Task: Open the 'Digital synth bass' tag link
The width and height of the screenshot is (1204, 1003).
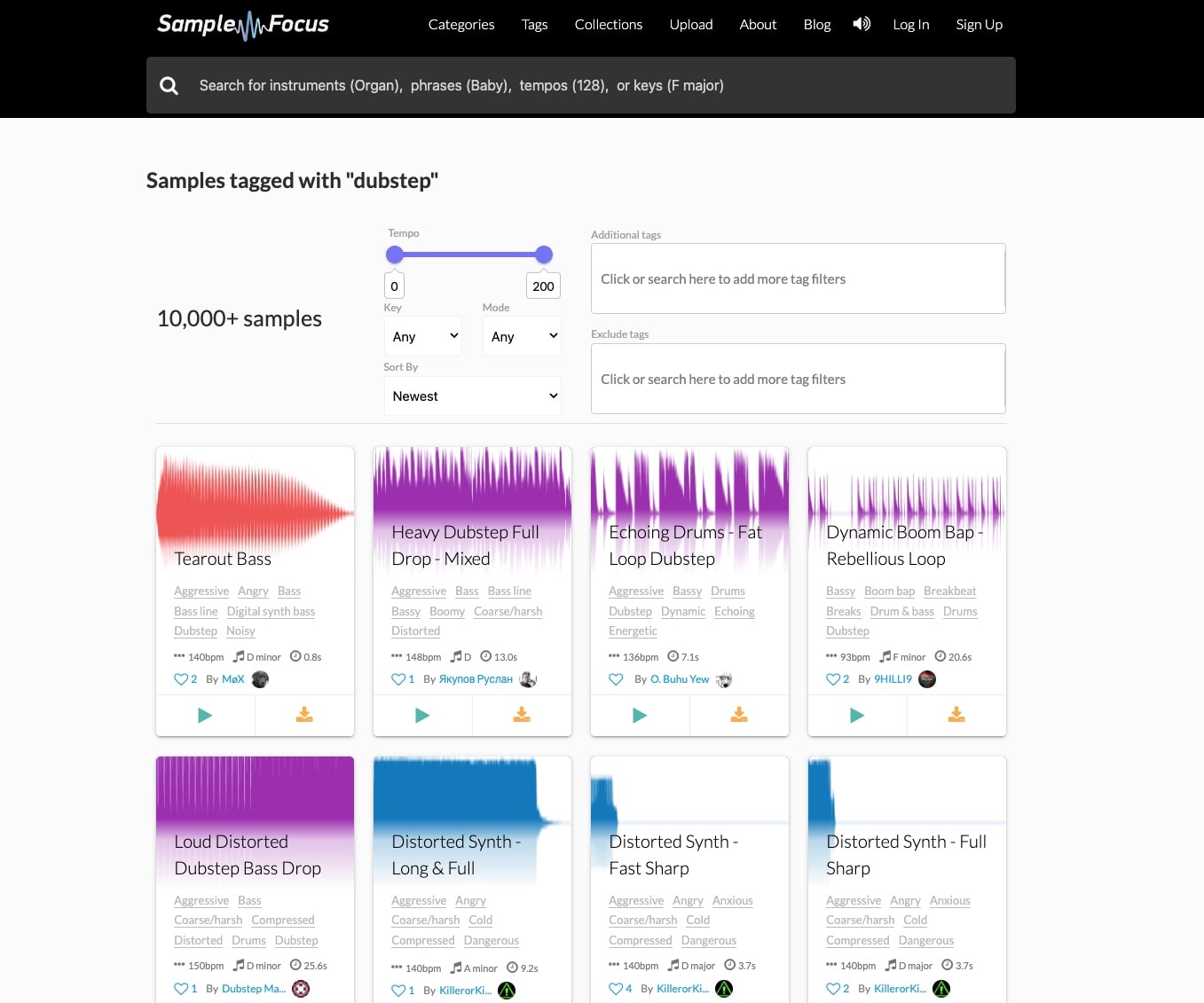Action: [271, 611]
